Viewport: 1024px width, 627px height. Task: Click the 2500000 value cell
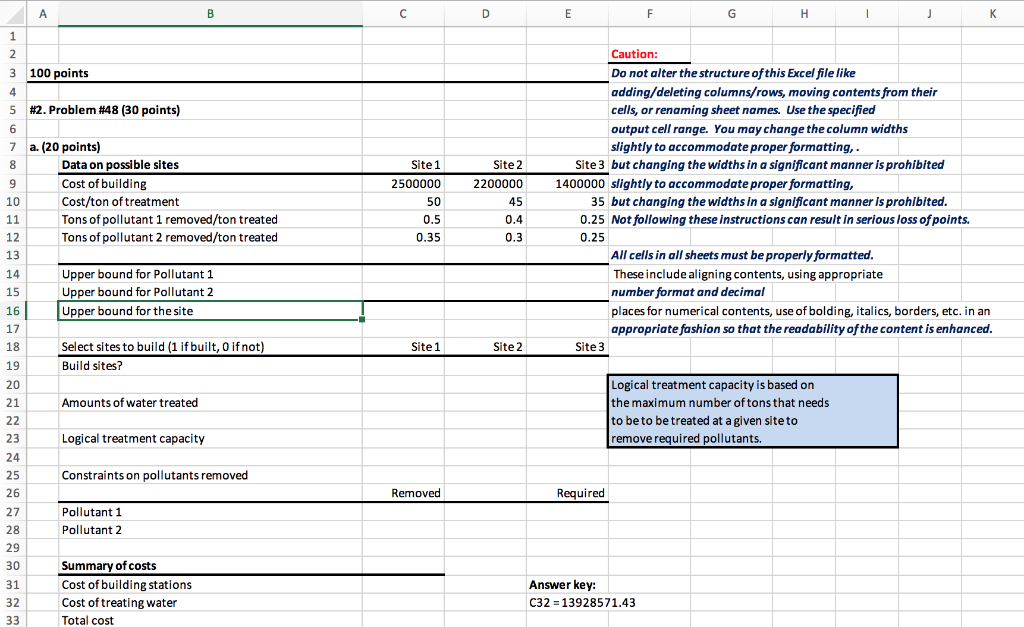pyautogui.click(x=404, y=184)
